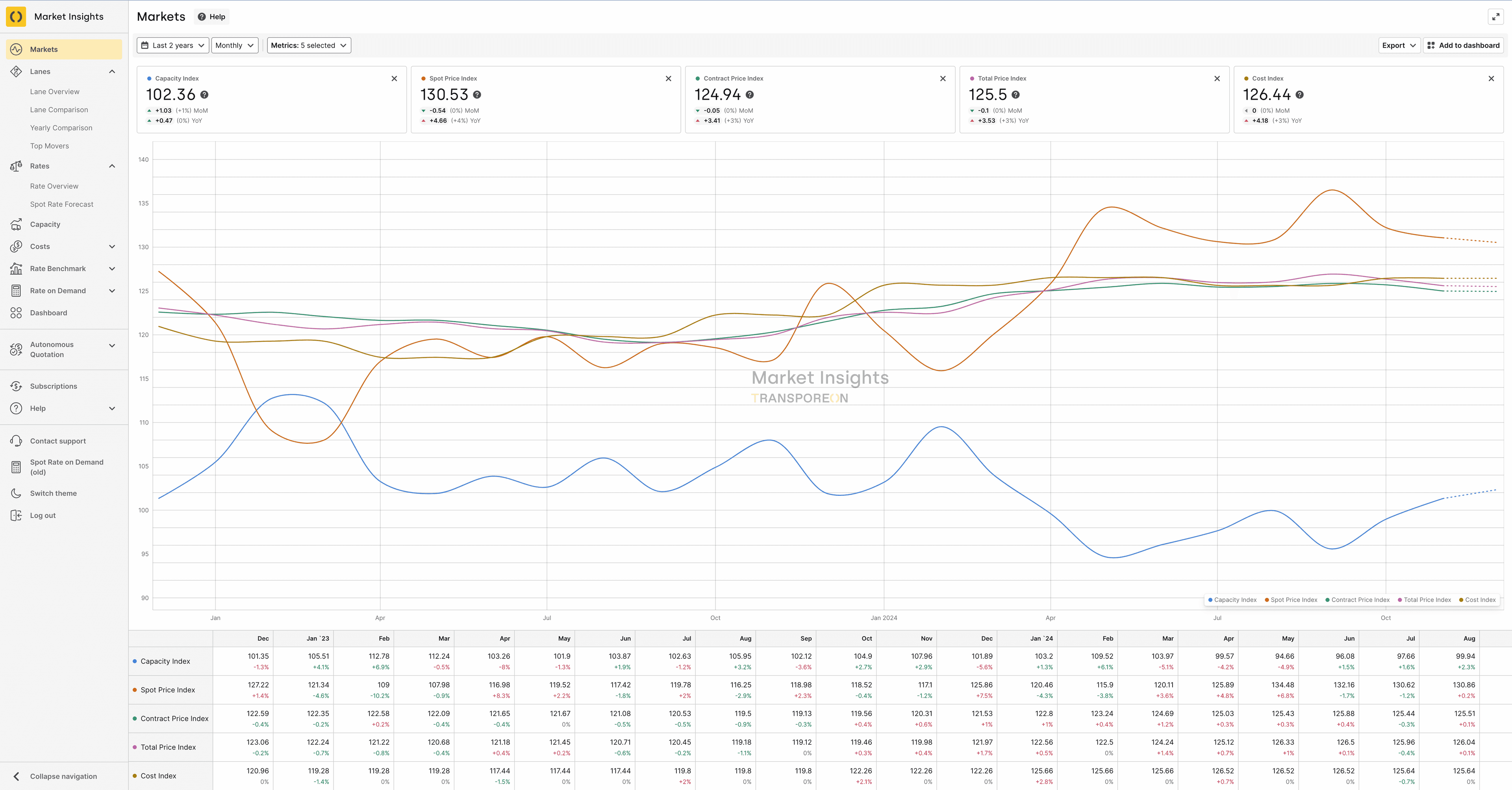Open Lane Comparison in sidebar
This screenshot has width=1512, height=790.
pos(59,110)
